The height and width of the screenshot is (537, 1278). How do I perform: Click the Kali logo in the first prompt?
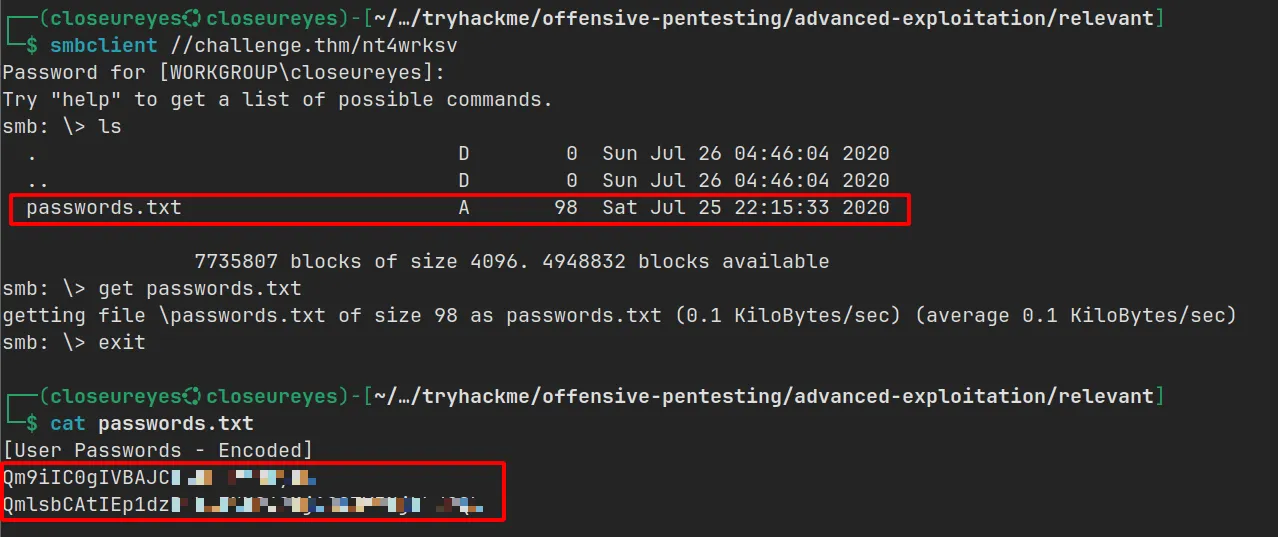[193, 17]
